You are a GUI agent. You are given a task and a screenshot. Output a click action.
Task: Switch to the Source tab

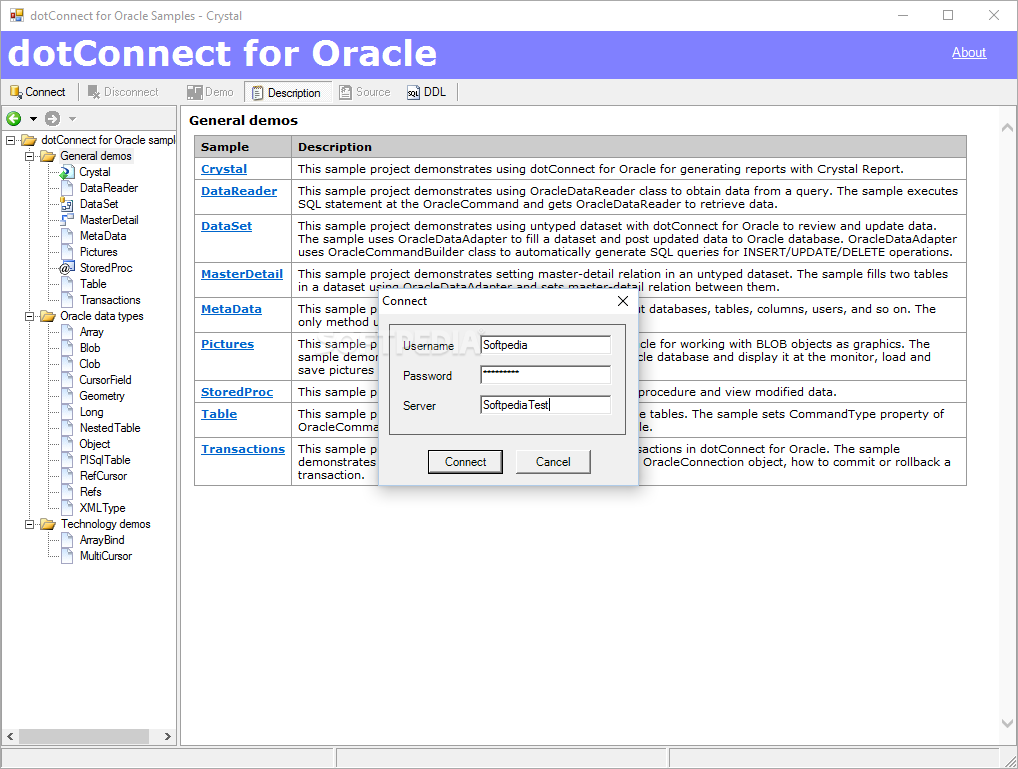[x=364, y=92]
